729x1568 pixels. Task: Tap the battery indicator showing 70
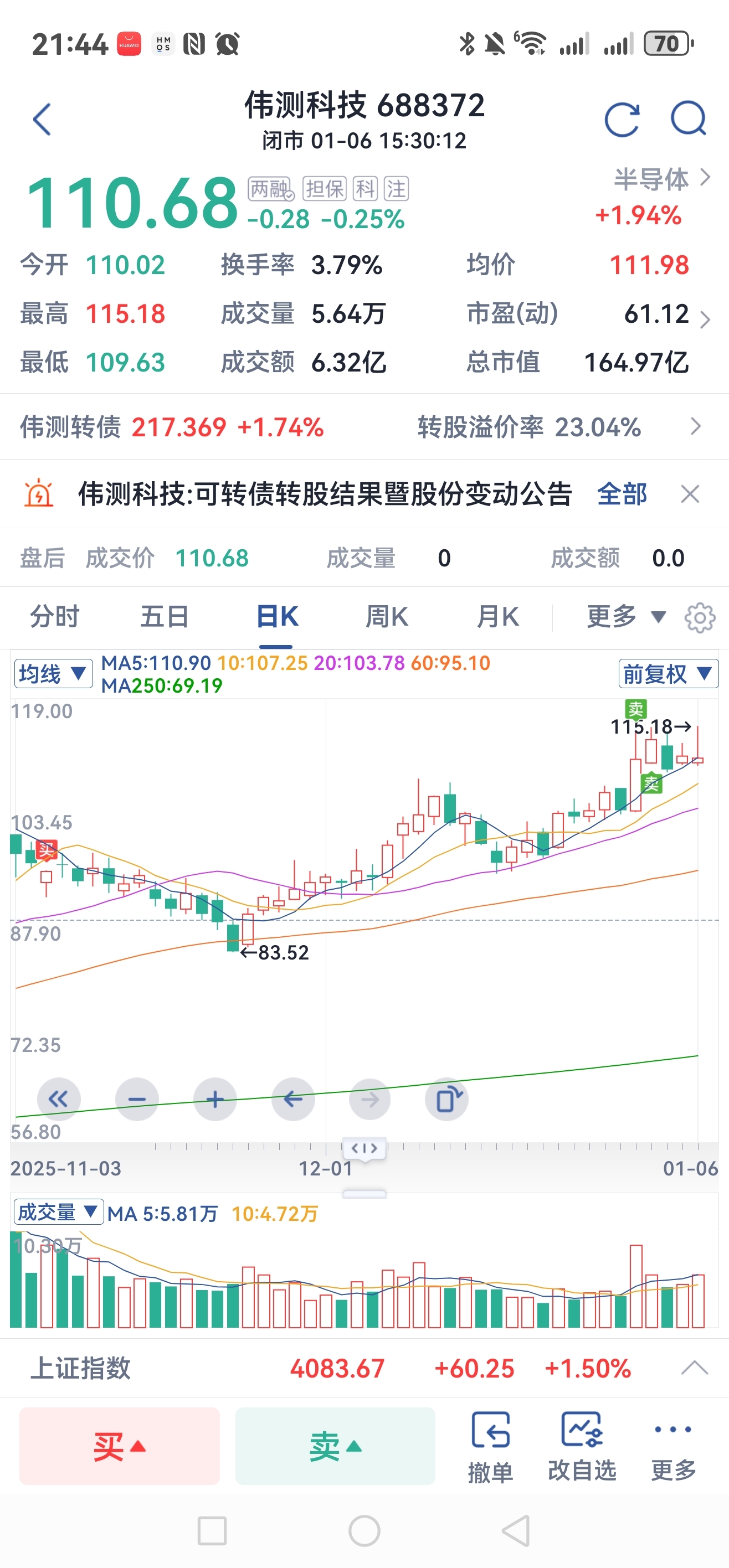click(669, 44)
